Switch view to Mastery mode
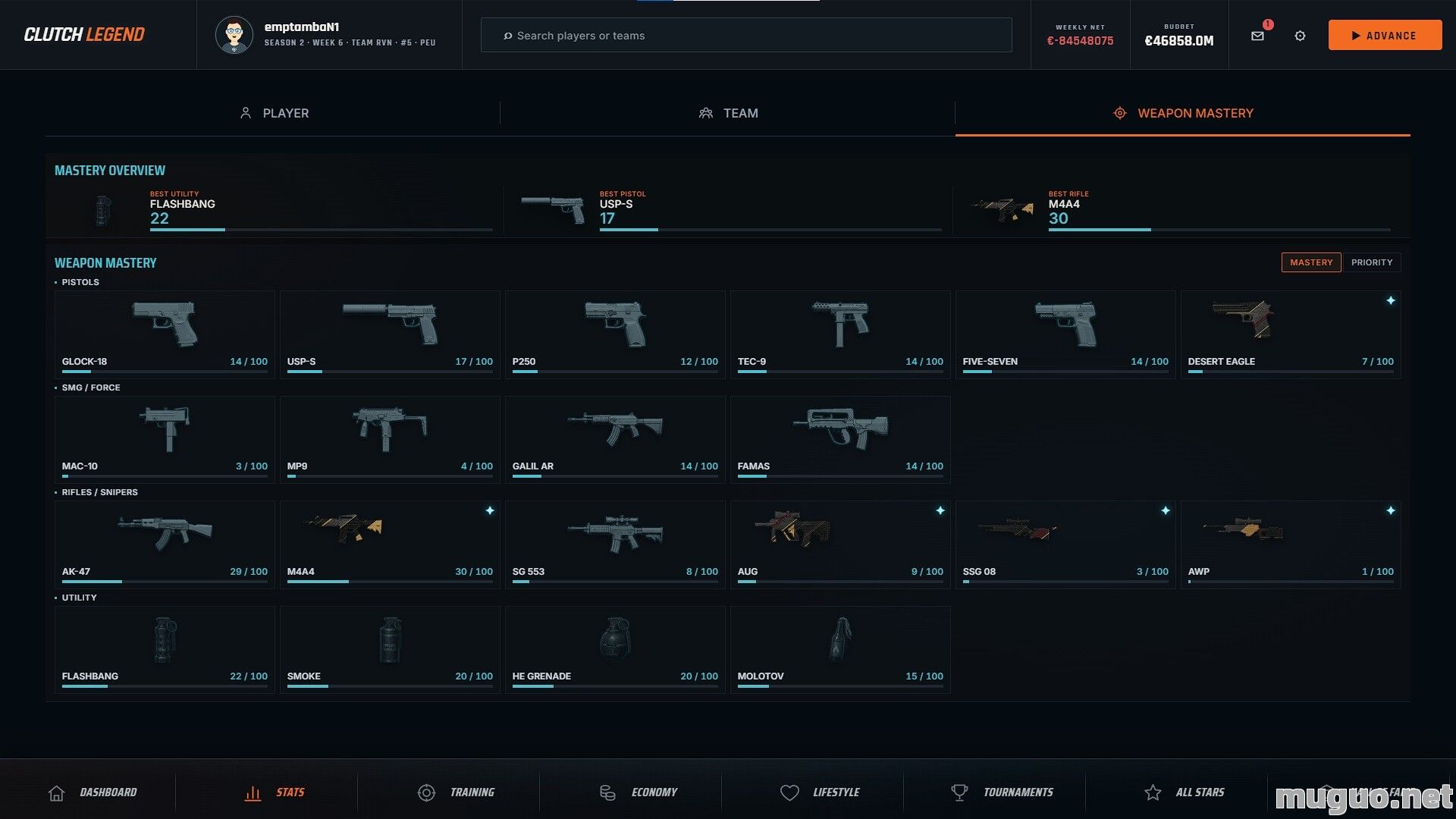Viewport: 1456px width, 819px height. click(x=1311, y=262)
